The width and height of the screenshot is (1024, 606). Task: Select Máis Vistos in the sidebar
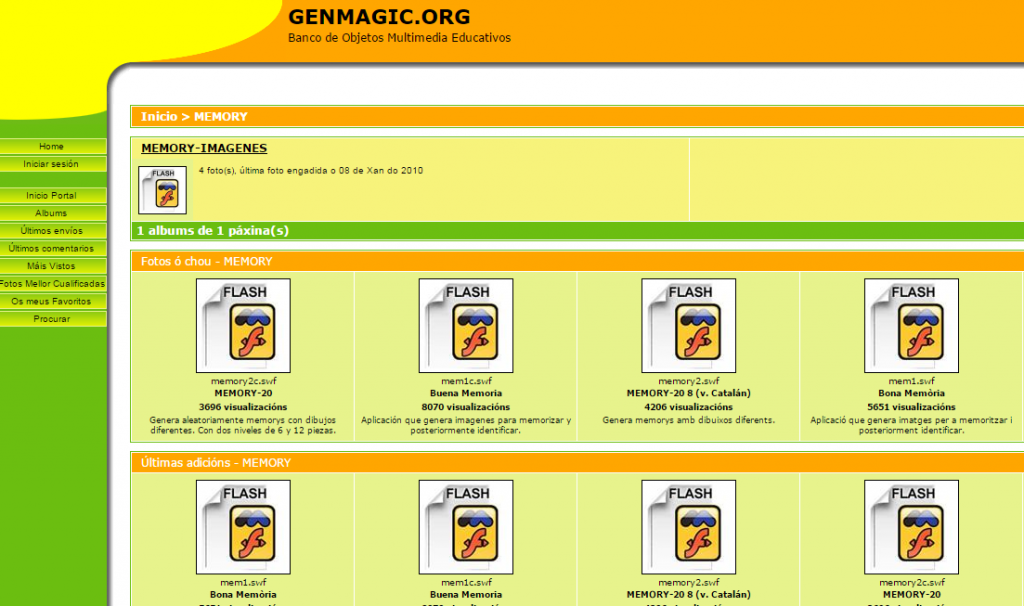tap(51, 266)
